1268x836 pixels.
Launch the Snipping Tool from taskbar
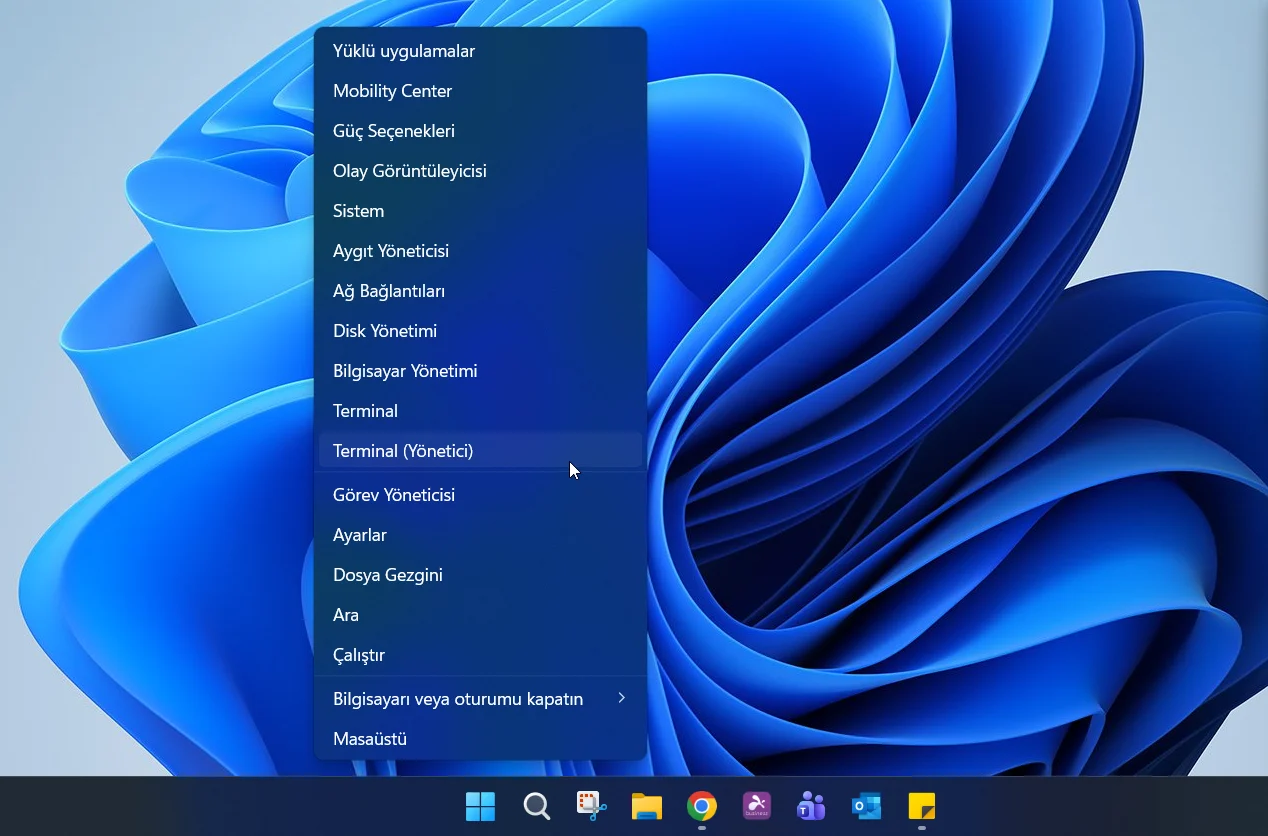592,806
